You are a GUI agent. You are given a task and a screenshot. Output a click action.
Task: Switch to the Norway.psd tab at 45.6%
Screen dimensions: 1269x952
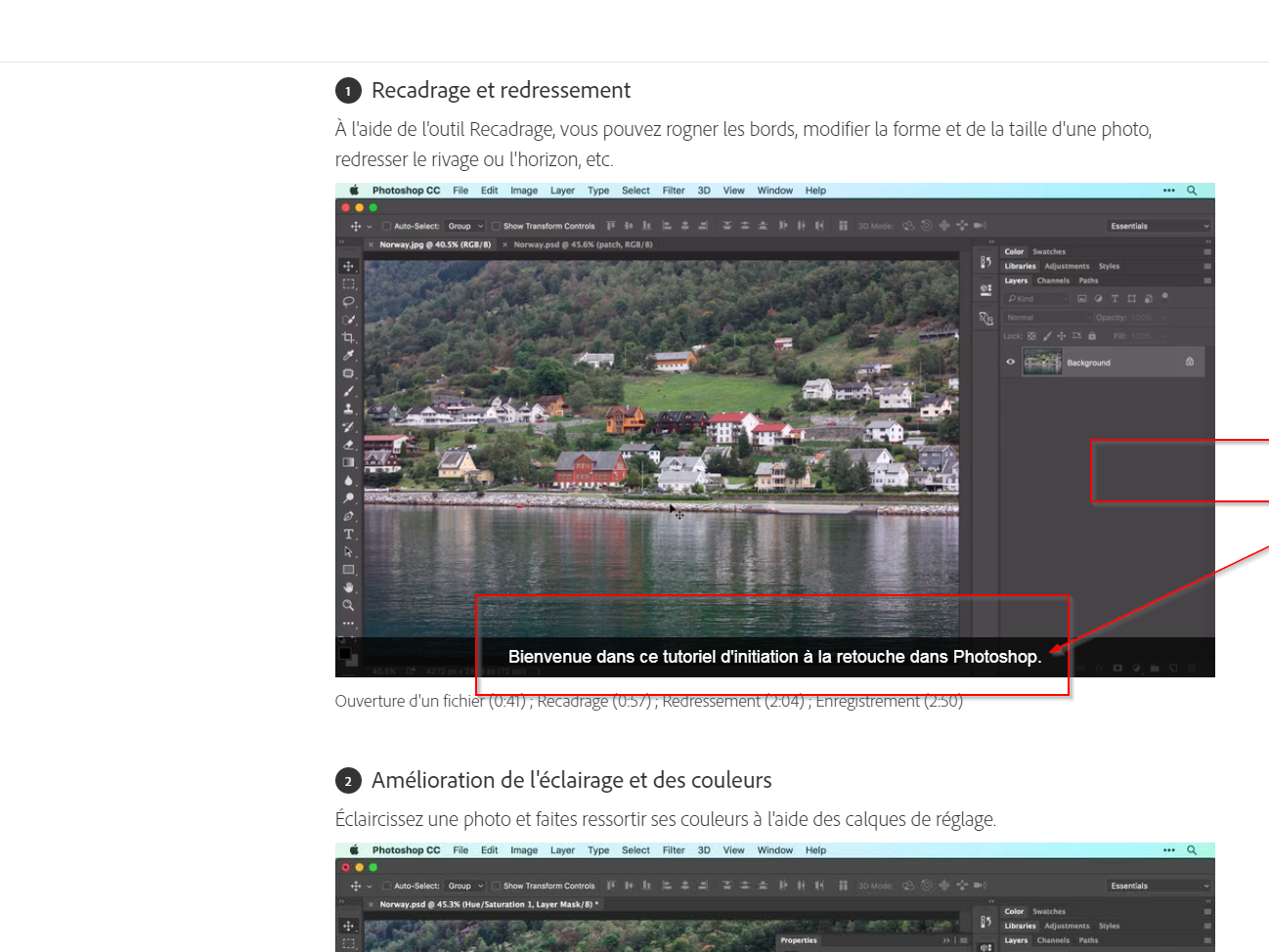(583, 244)
